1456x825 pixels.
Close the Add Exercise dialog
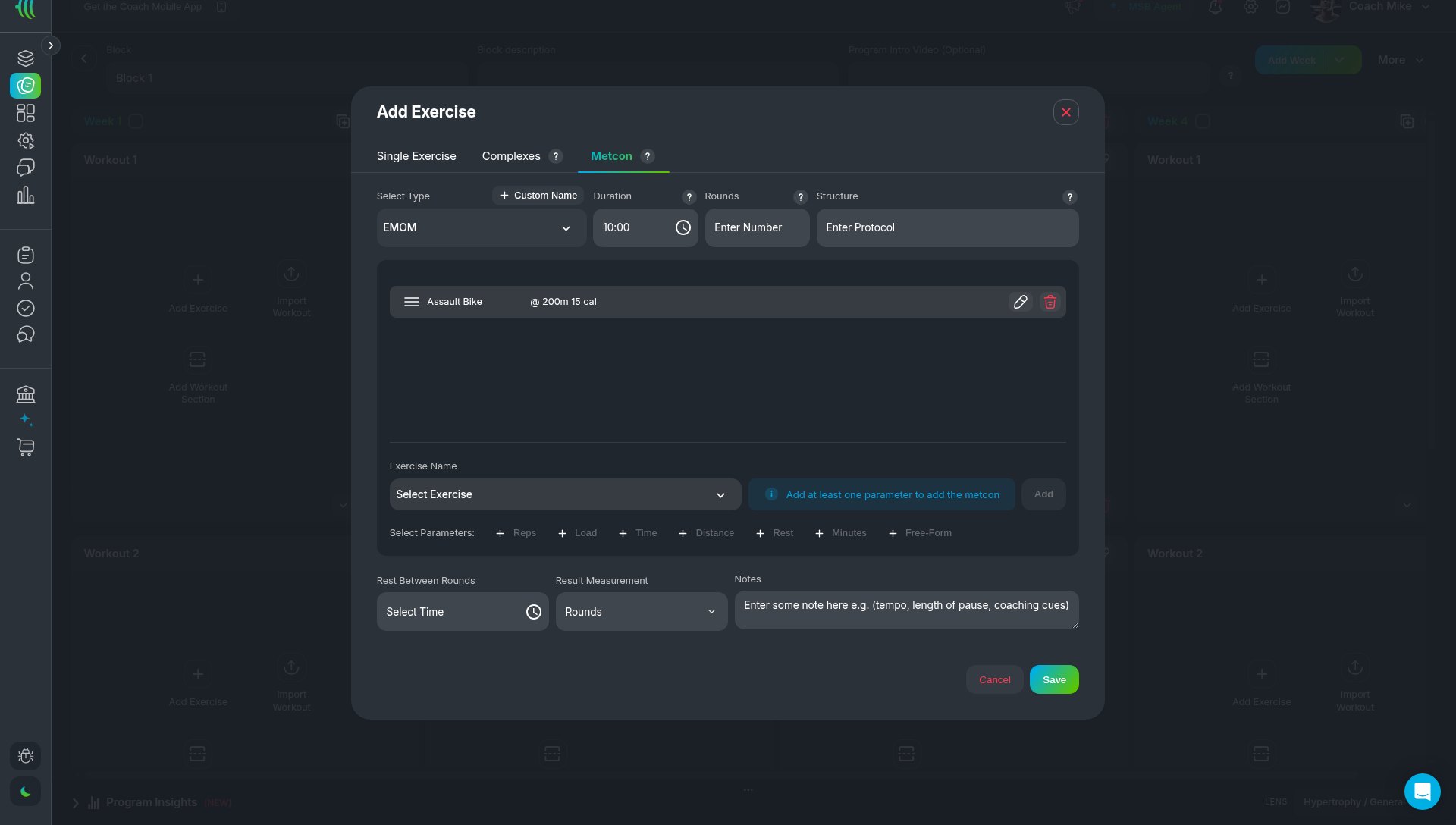point(1065,112)
